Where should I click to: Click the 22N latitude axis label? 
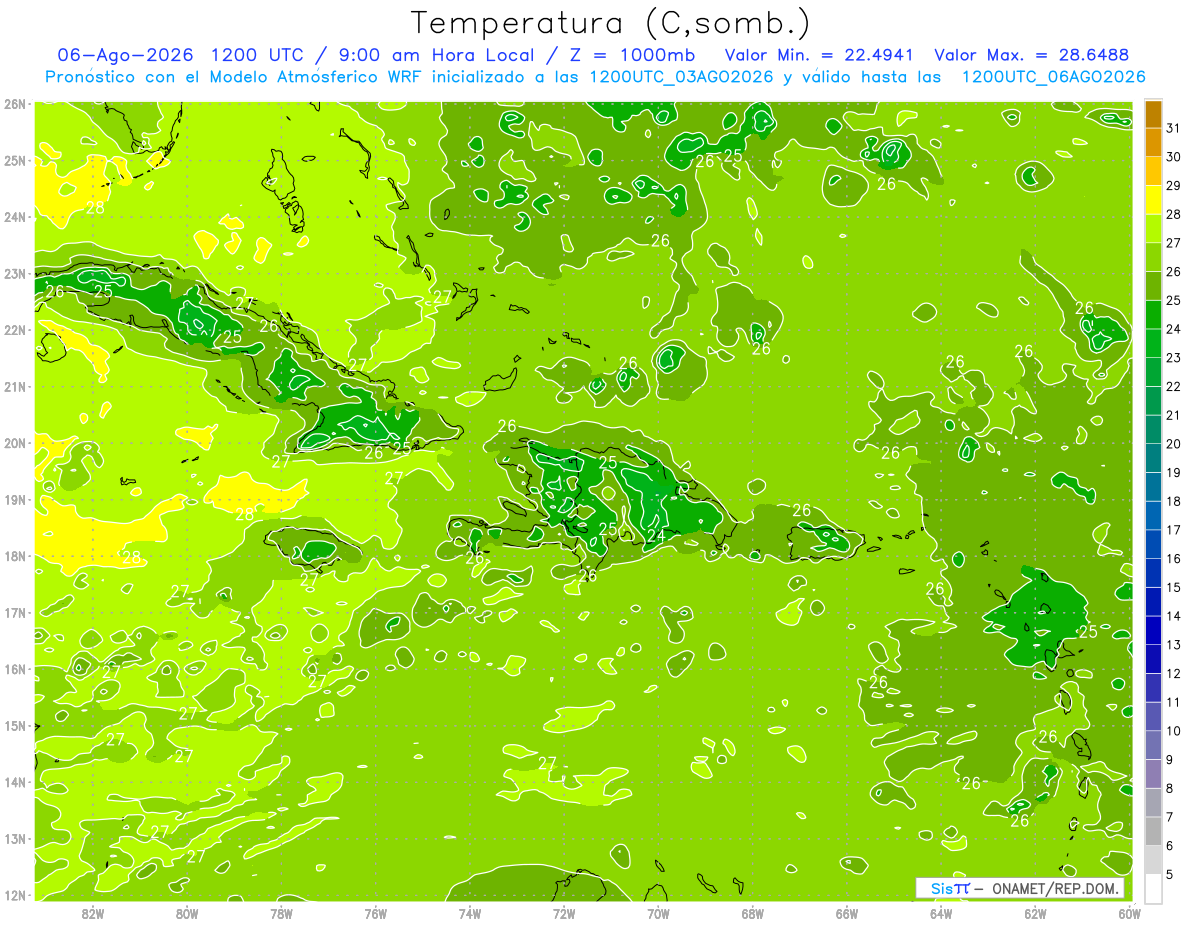coord(14,330)
